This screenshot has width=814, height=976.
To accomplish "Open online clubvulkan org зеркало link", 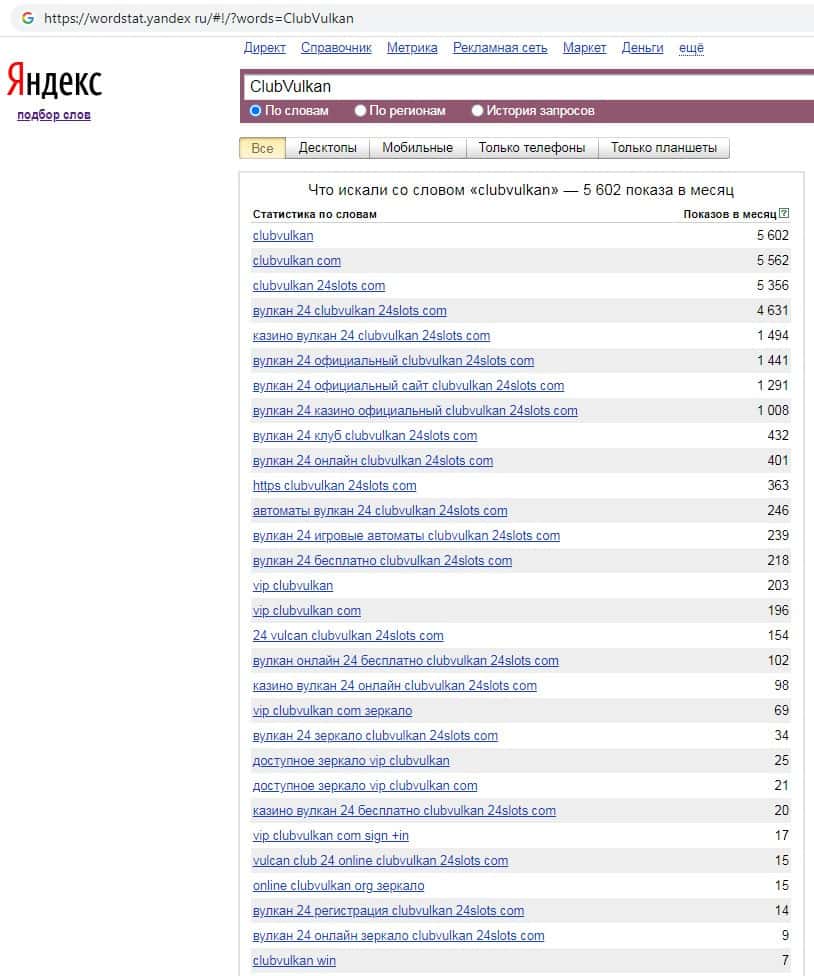I will click(339, 885).
